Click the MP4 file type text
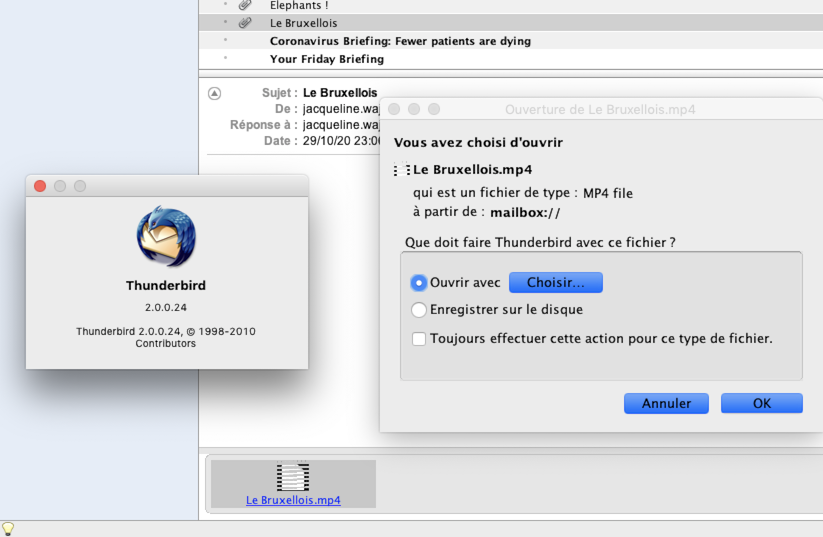Viewport: 823px width, 537px height. (x=608, y=193)
